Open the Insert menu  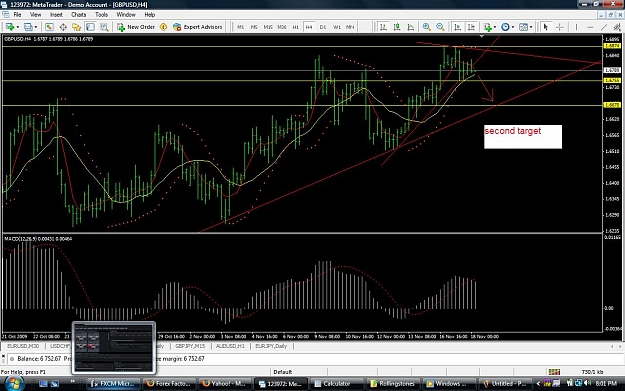56,15
